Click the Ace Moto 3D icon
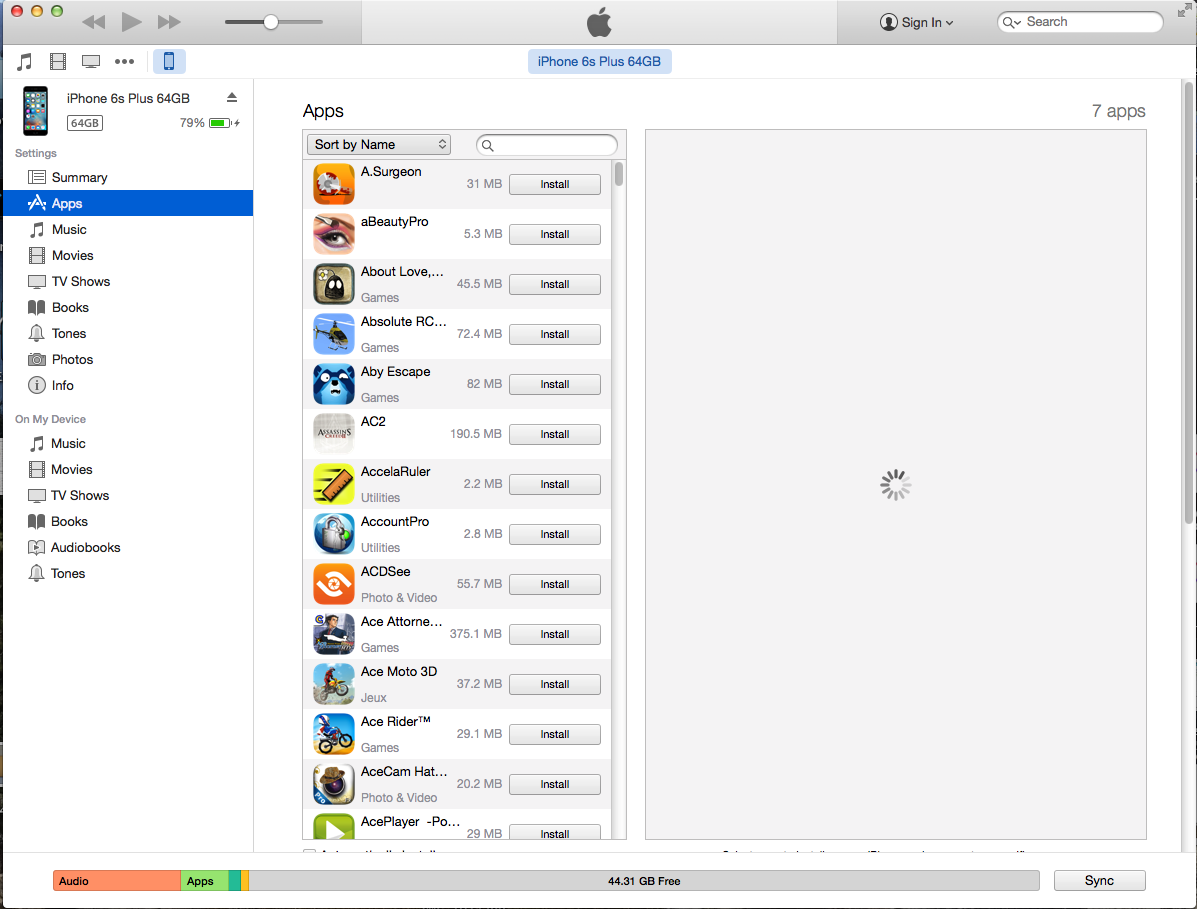 (x=334, y=684)
